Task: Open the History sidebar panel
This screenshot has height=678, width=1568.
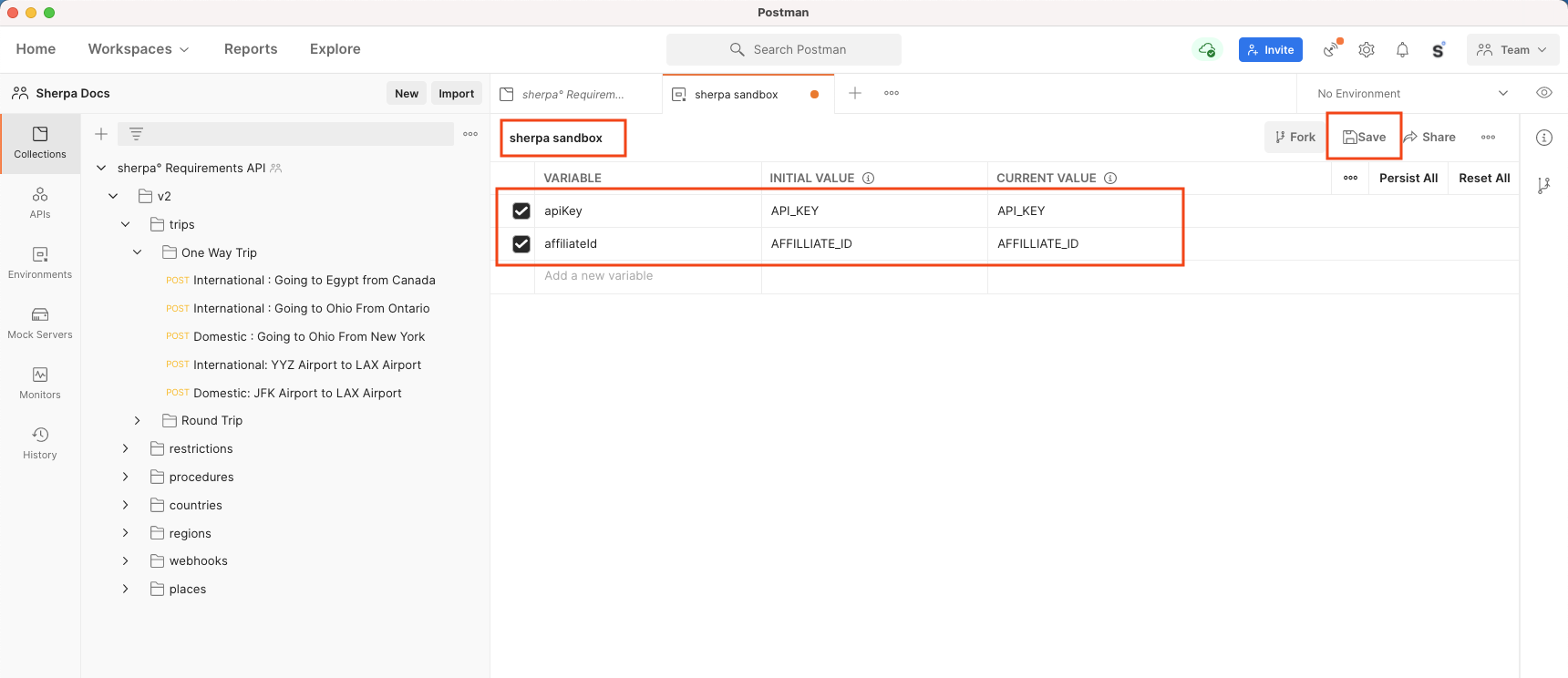Action: [x=40, y=444]
